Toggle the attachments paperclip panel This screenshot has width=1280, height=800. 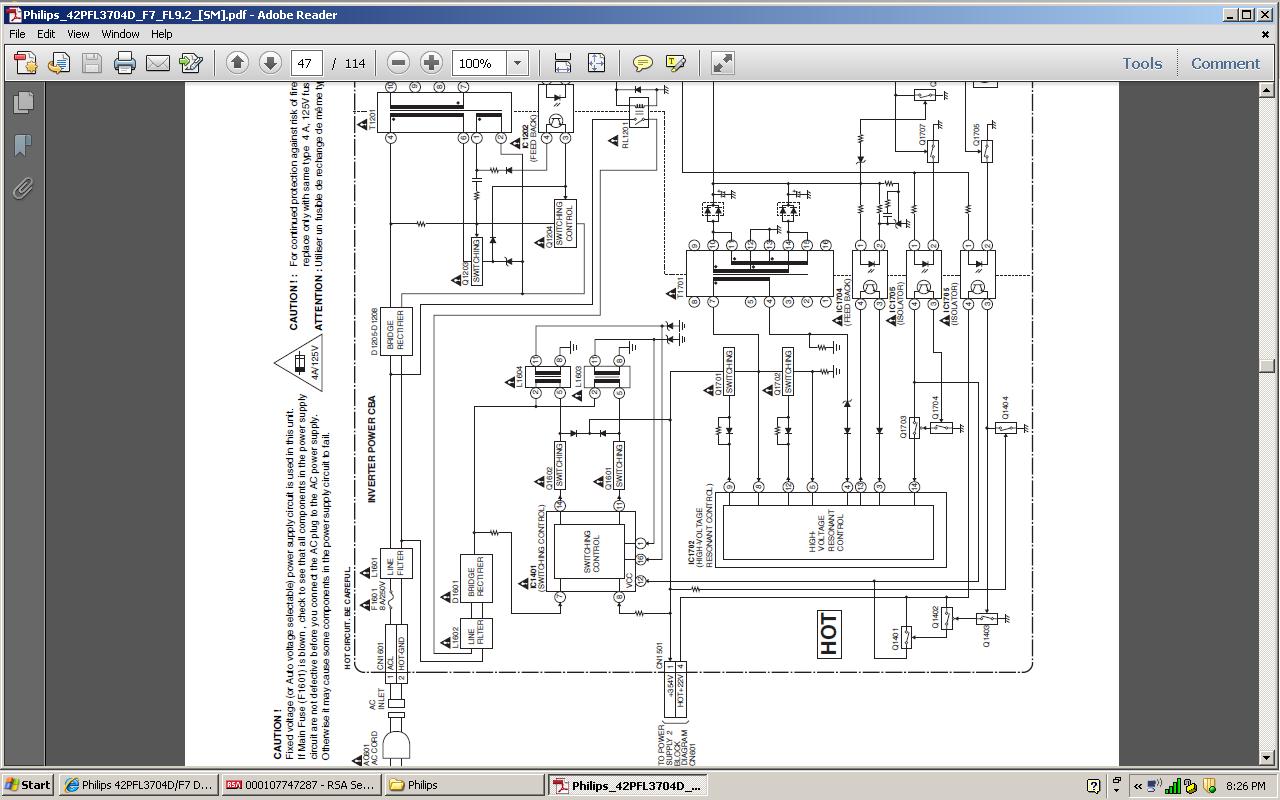(23, 188)
